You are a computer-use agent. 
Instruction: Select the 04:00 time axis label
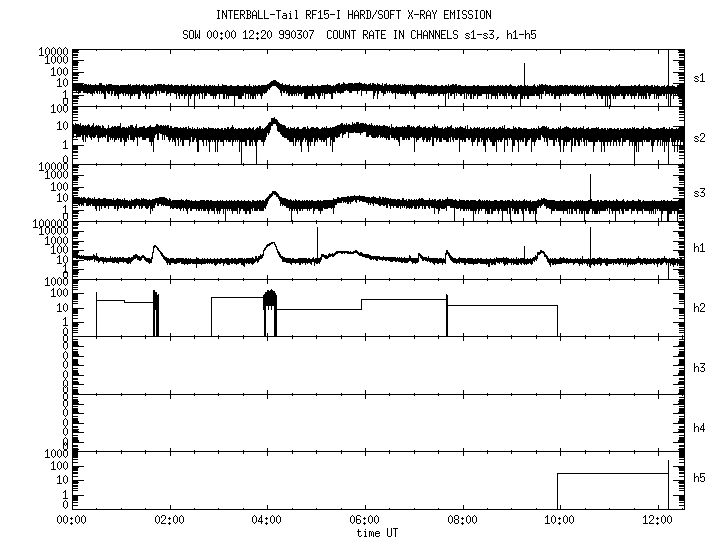point(267,520)
